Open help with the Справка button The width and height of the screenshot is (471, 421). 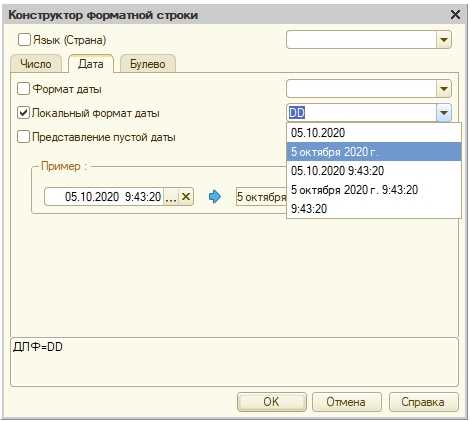(423, 402)
